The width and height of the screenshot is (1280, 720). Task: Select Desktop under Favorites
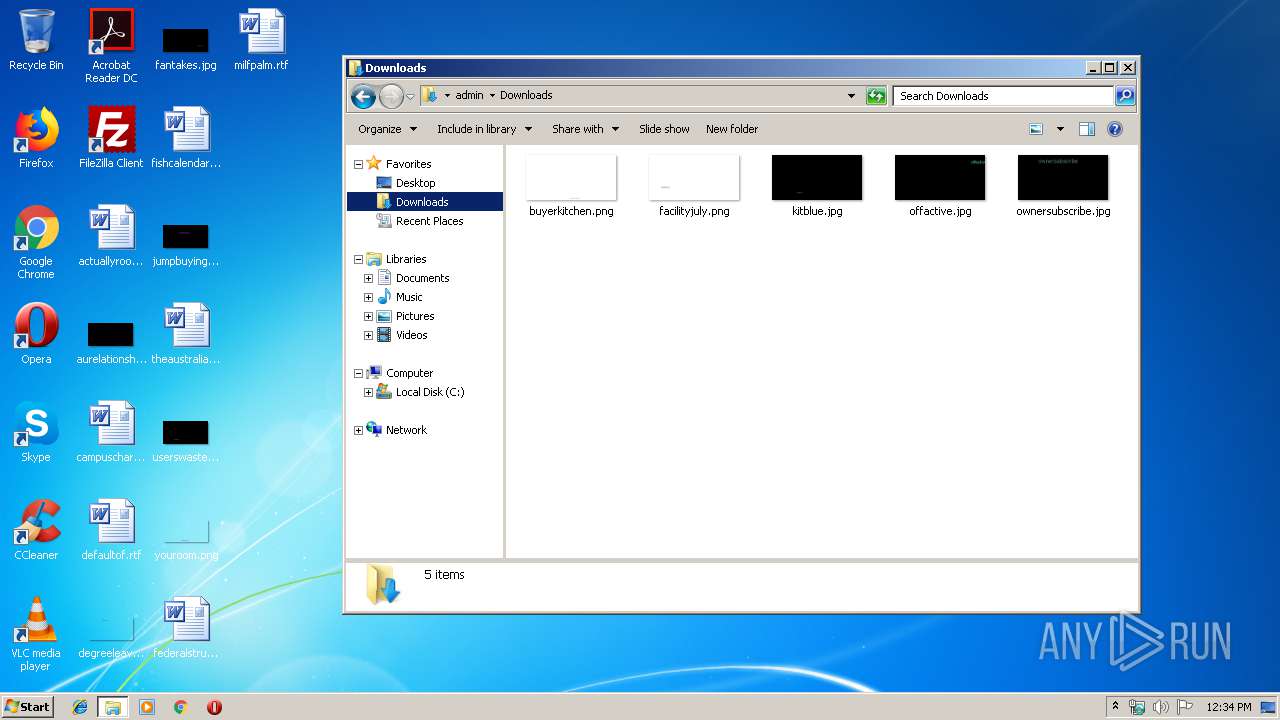(415, 183)
